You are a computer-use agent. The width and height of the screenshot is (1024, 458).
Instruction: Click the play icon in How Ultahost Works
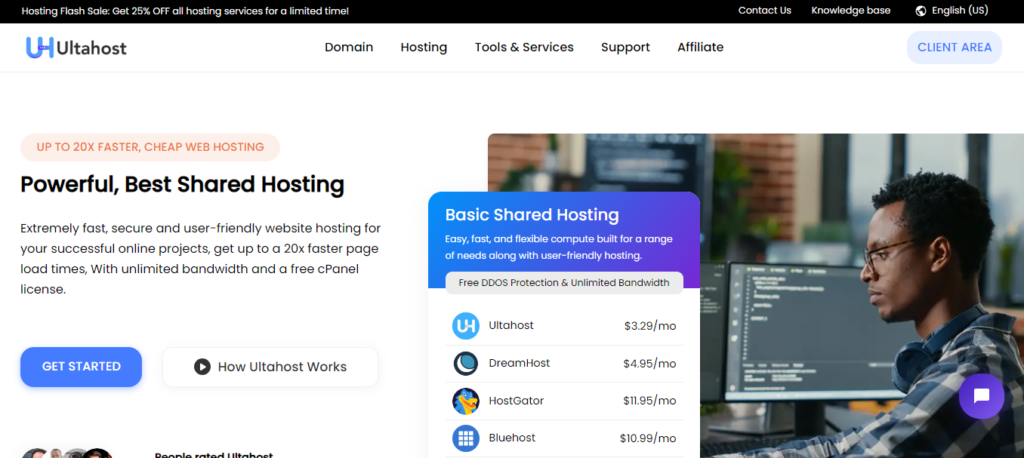pyautogui.click(x=202, y=367)
